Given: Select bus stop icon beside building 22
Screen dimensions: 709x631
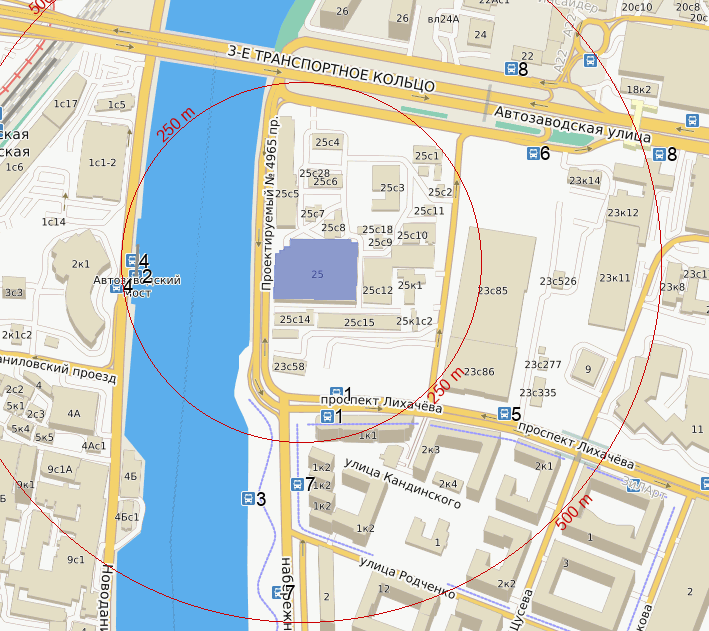Looking at the screenshot, I should coord(511,69).
